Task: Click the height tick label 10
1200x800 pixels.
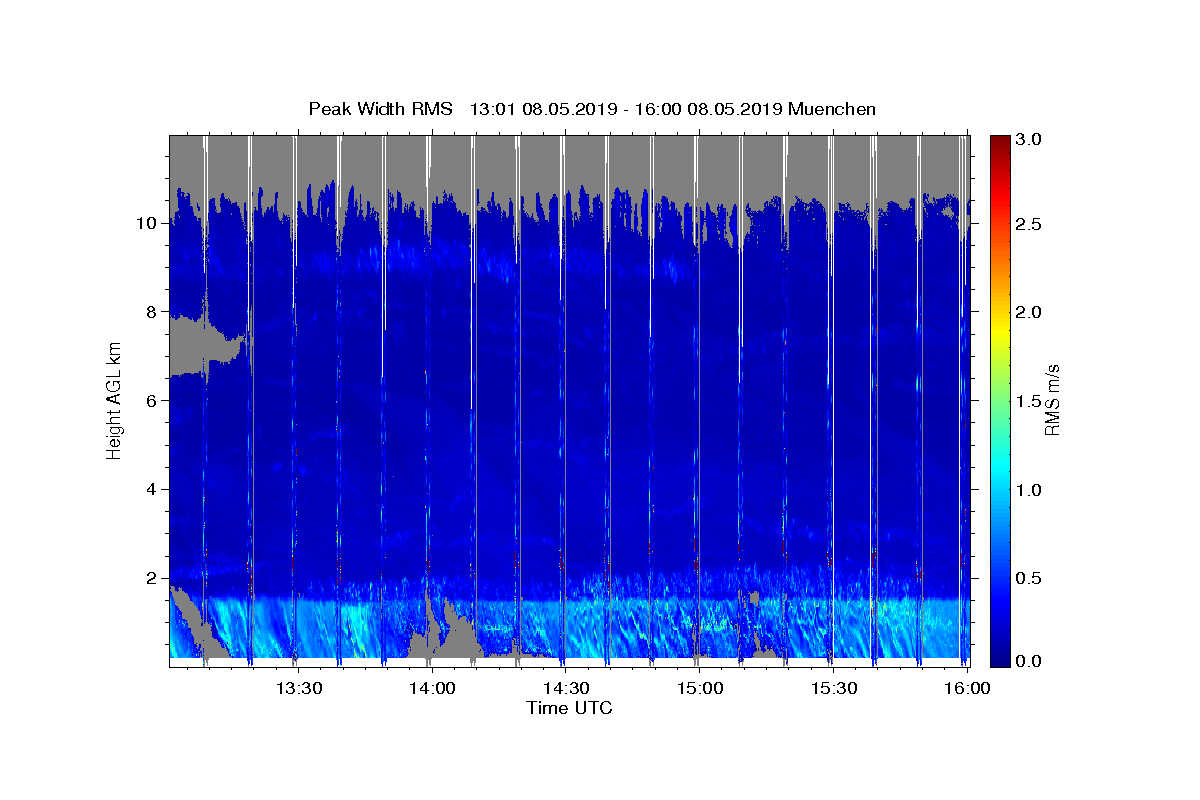Action: click(x=145, y=223)
